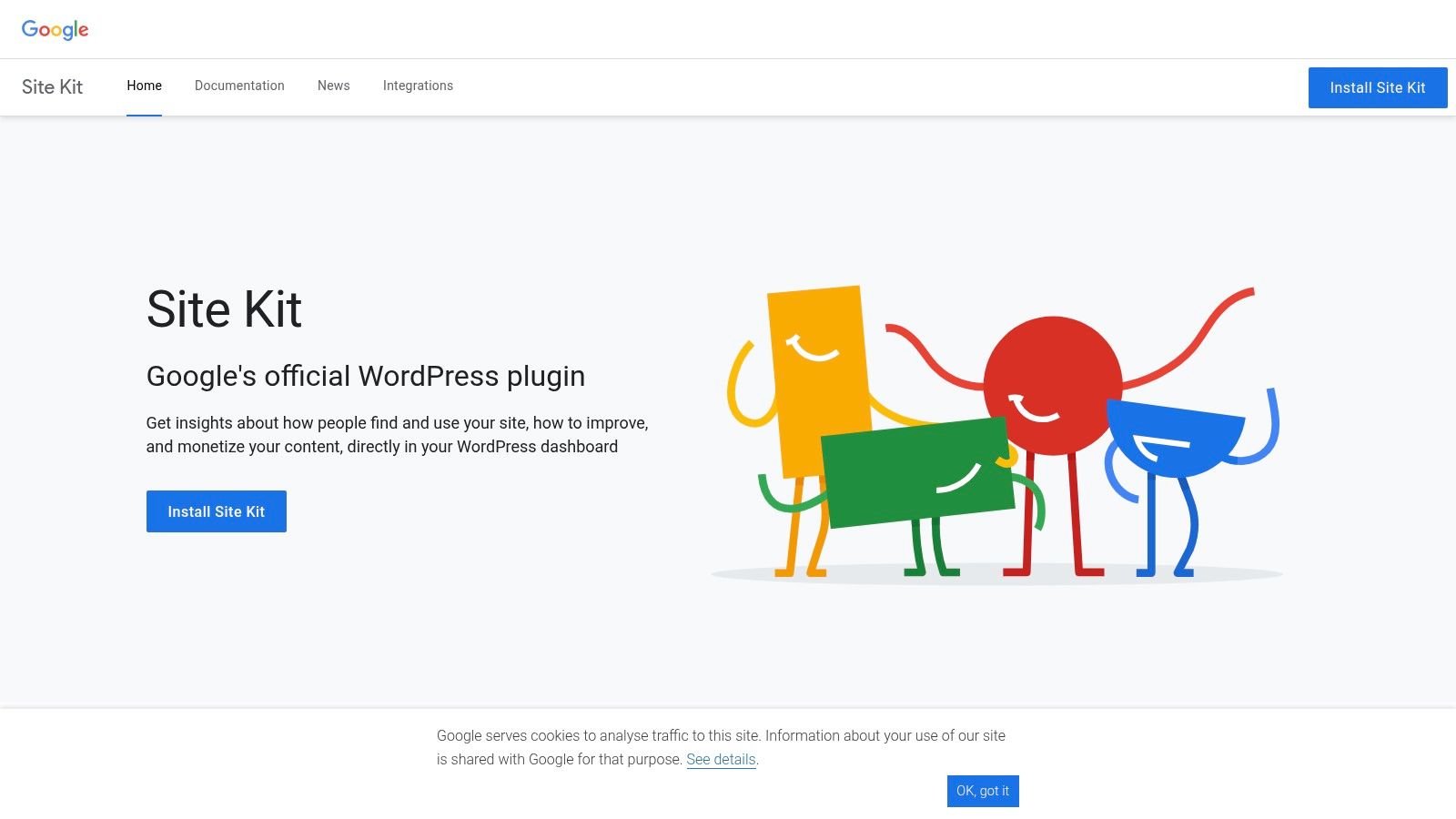Click Install Site Kit in the header
1456x819 pixels.
point(1378,87)
